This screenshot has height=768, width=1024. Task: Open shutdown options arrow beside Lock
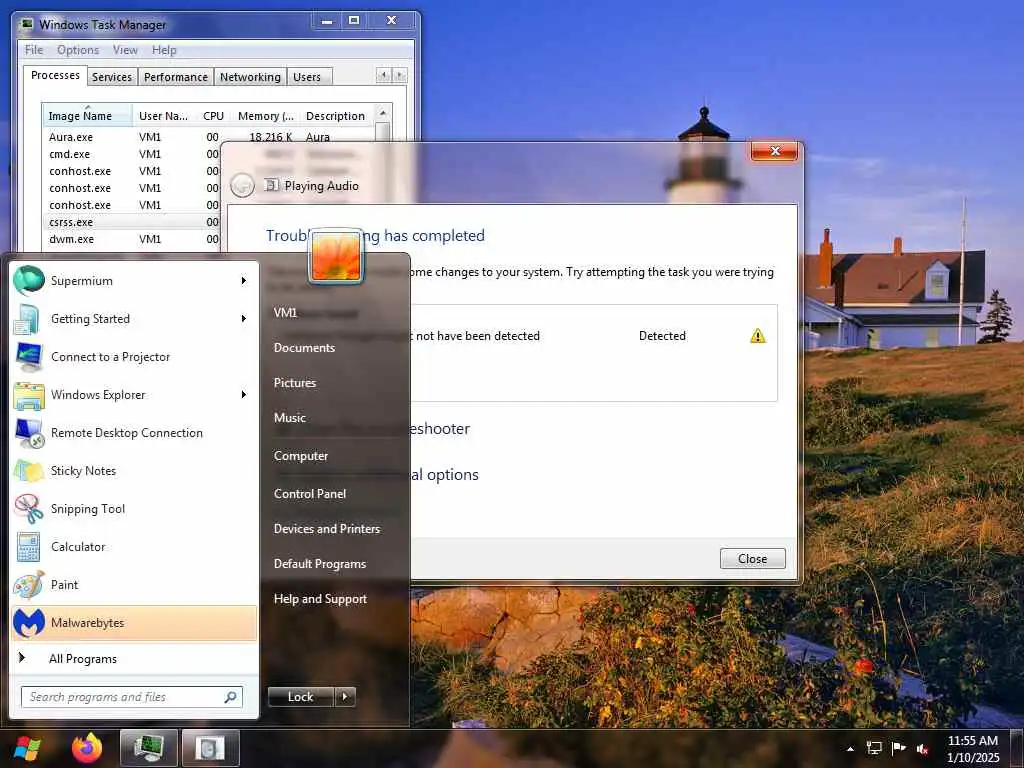[345, 697]
